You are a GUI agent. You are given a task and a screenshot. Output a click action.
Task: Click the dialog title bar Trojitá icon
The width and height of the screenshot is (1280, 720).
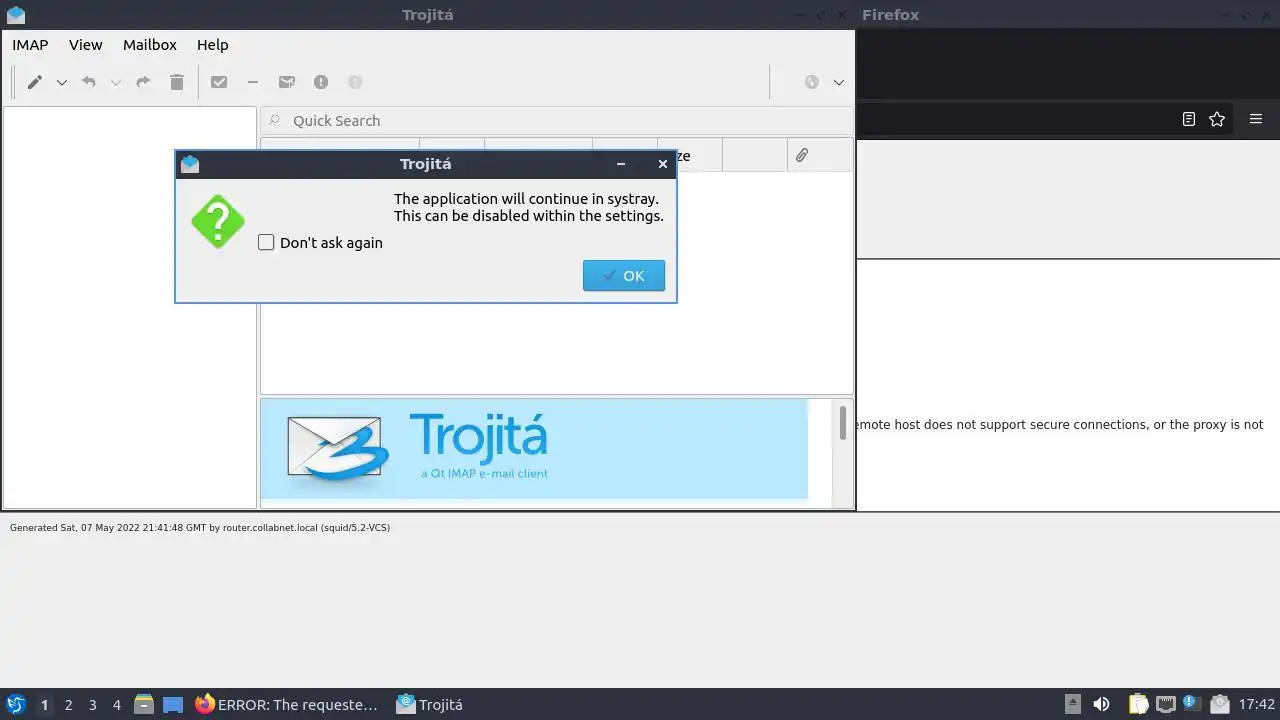click(190, 164)
